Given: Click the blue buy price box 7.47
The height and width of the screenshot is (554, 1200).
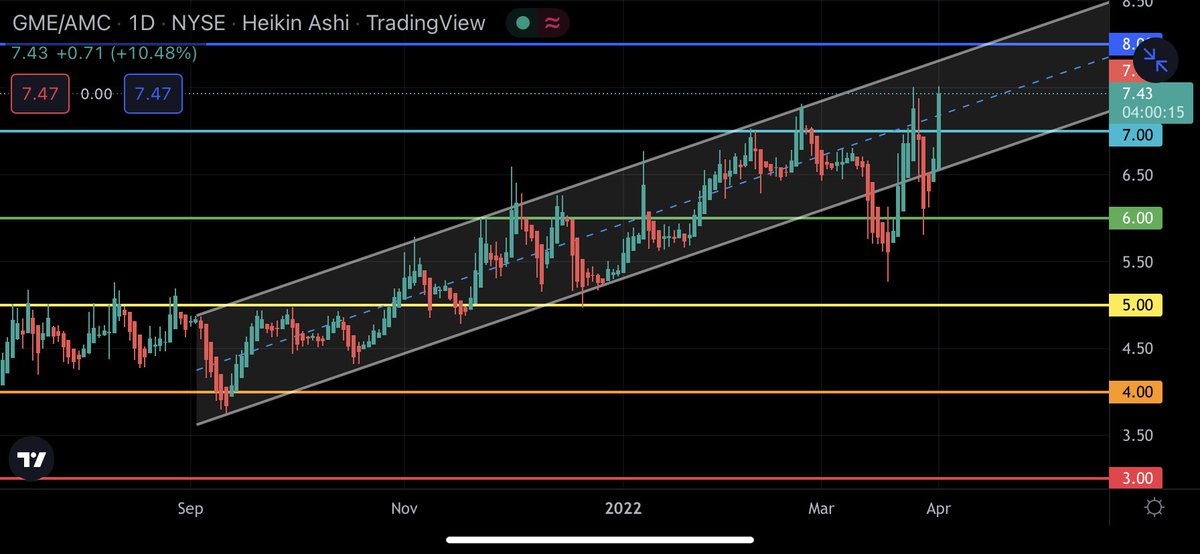Looking at the screenshot, I should 153,93.
